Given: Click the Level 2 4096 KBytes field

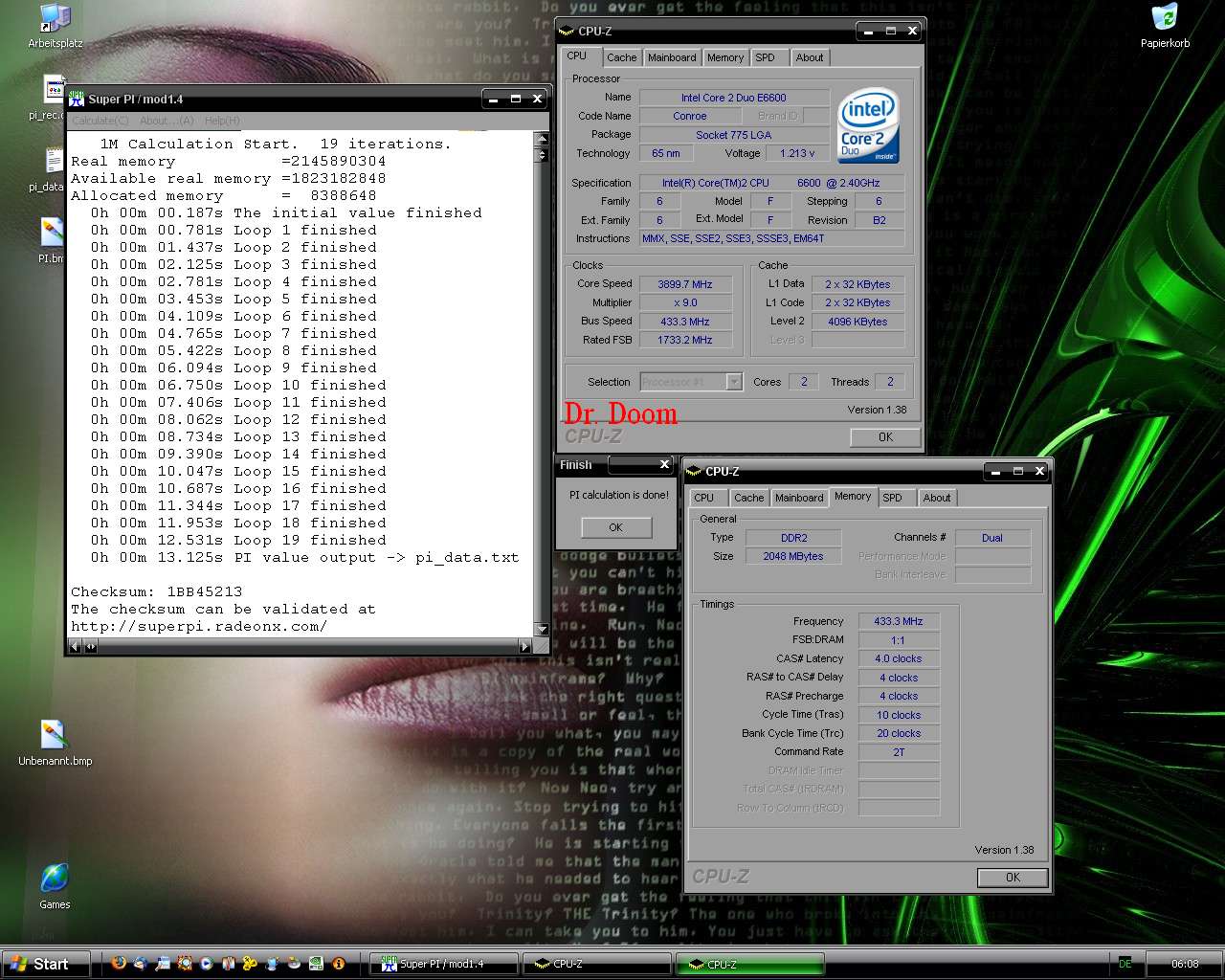Looking at the screenshot, I should tap(857, 322).
